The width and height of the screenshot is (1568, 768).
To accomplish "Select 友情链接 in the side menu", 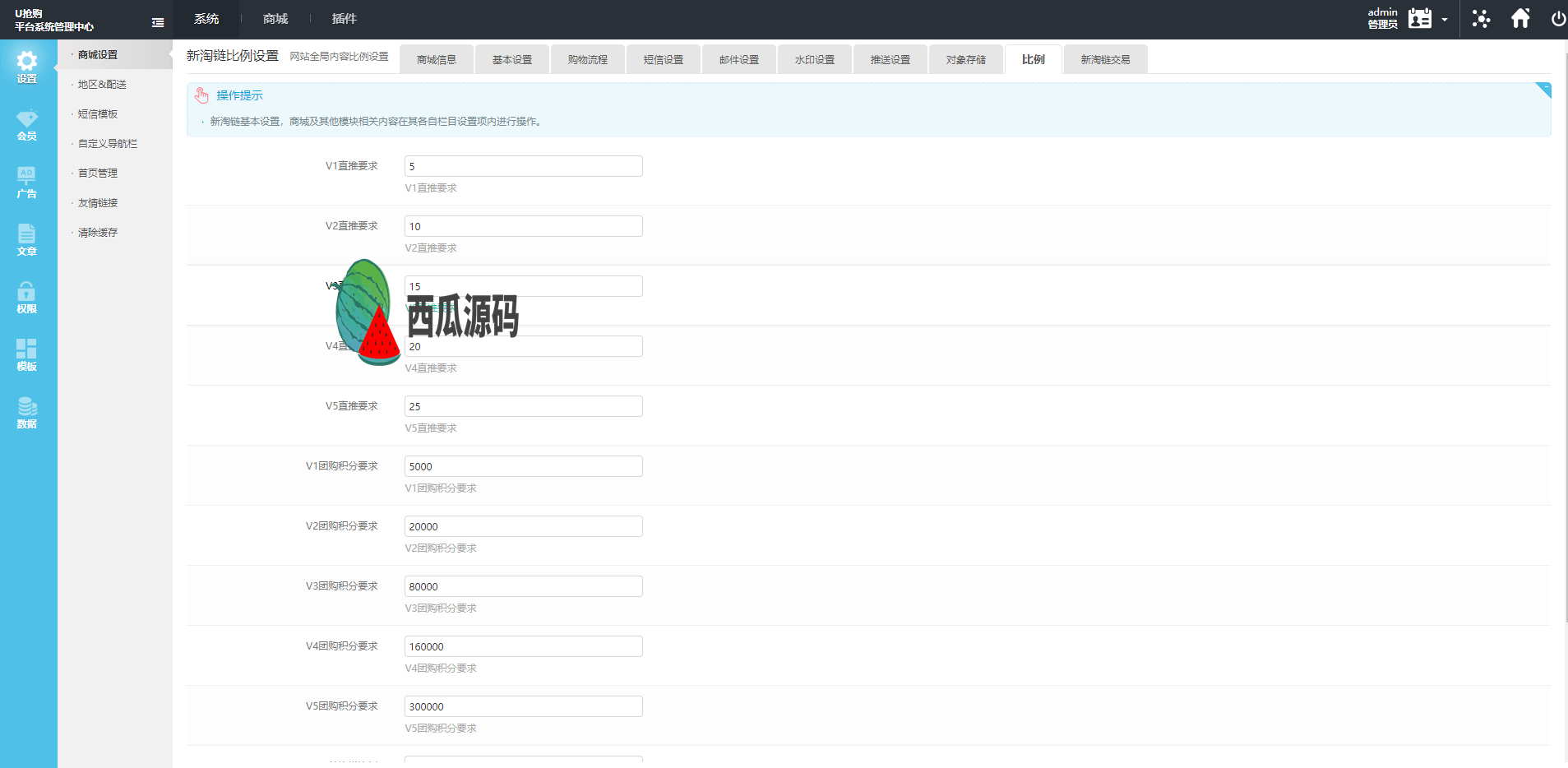I will click(x=98, y=203).
